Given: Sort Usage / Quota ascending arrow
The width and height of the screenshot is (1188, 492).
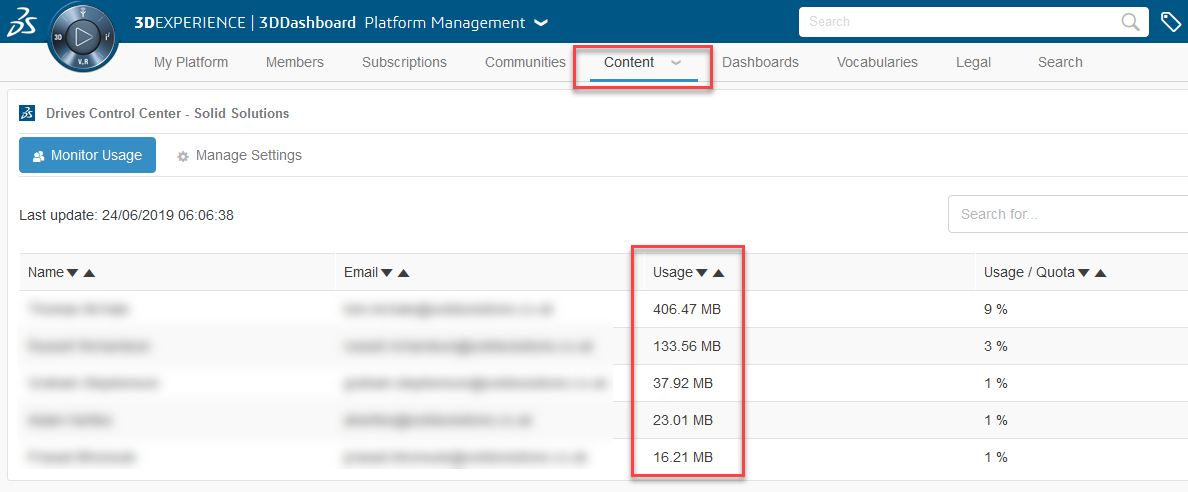Looking at the screenshot, I should tap(1100, 273).
